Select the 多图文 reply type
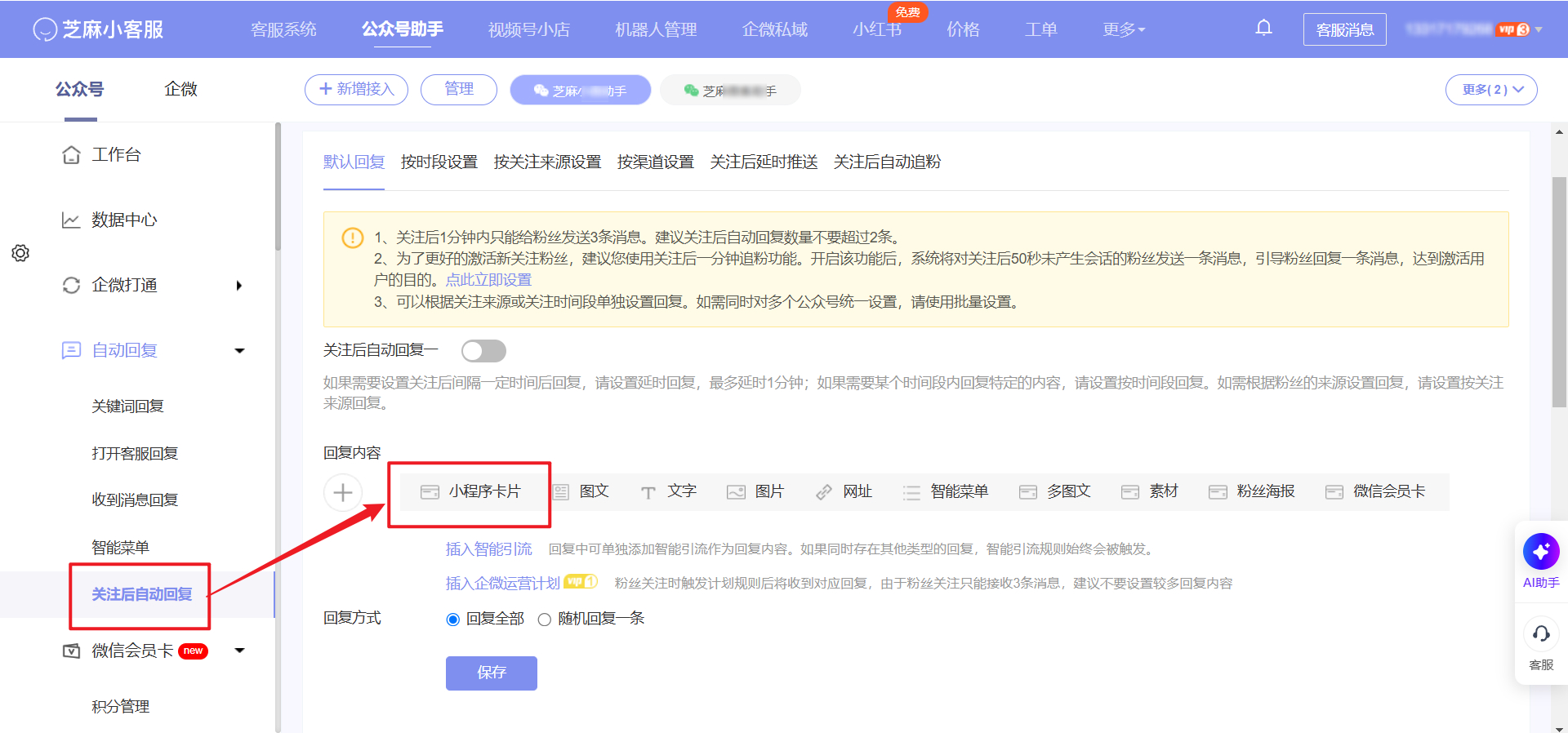 point(1055,491)
